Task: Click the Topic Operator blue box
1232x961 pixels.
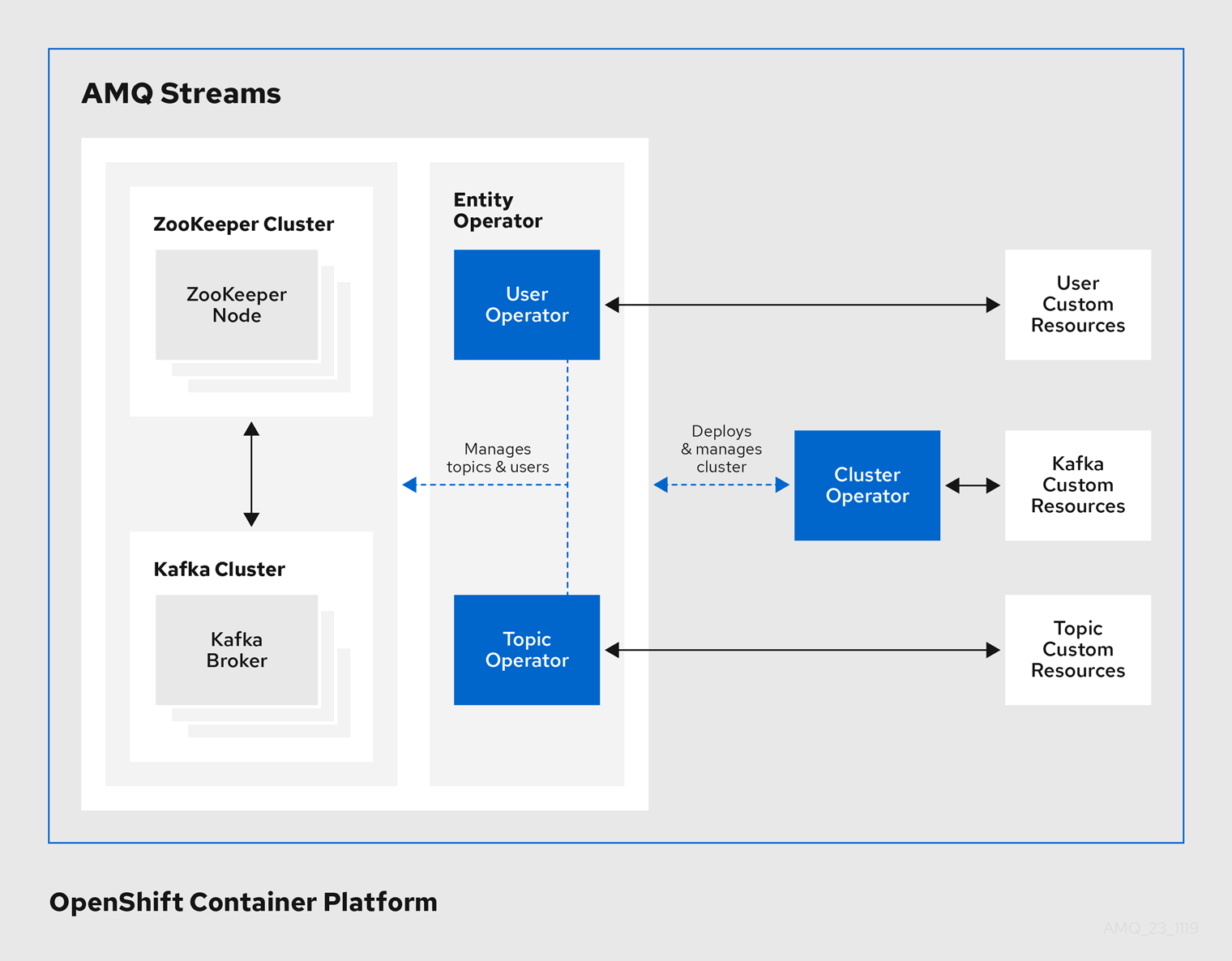Action: (527, 650)
